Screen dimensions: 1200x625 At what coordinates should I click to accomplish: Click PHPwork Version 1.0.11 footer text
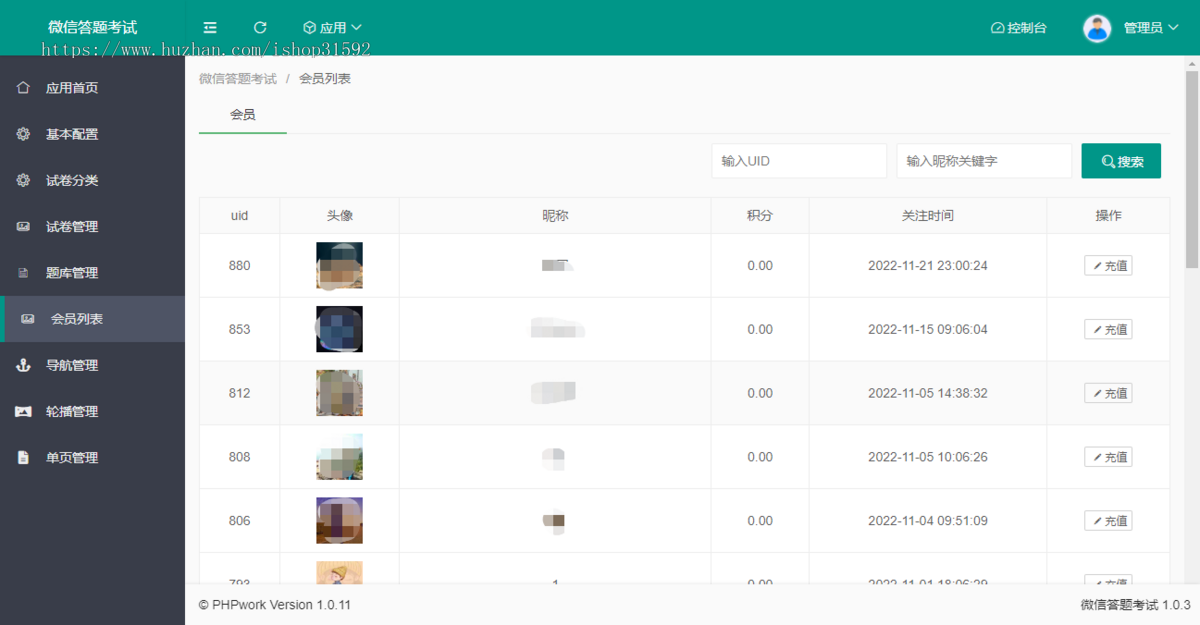(x=275, y=605)
